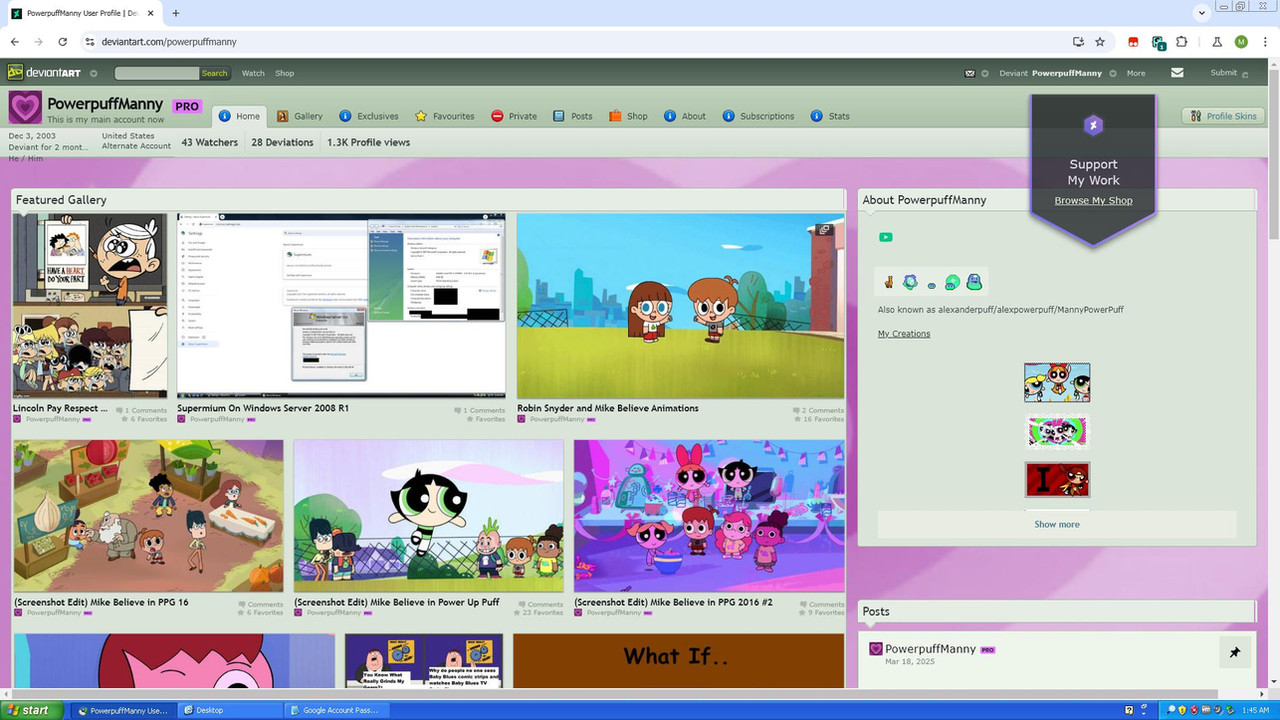Click the purple hexagon badge on shop banner
The height and width of the screenshot is (720, 1280).
[x=1093, y=125]
